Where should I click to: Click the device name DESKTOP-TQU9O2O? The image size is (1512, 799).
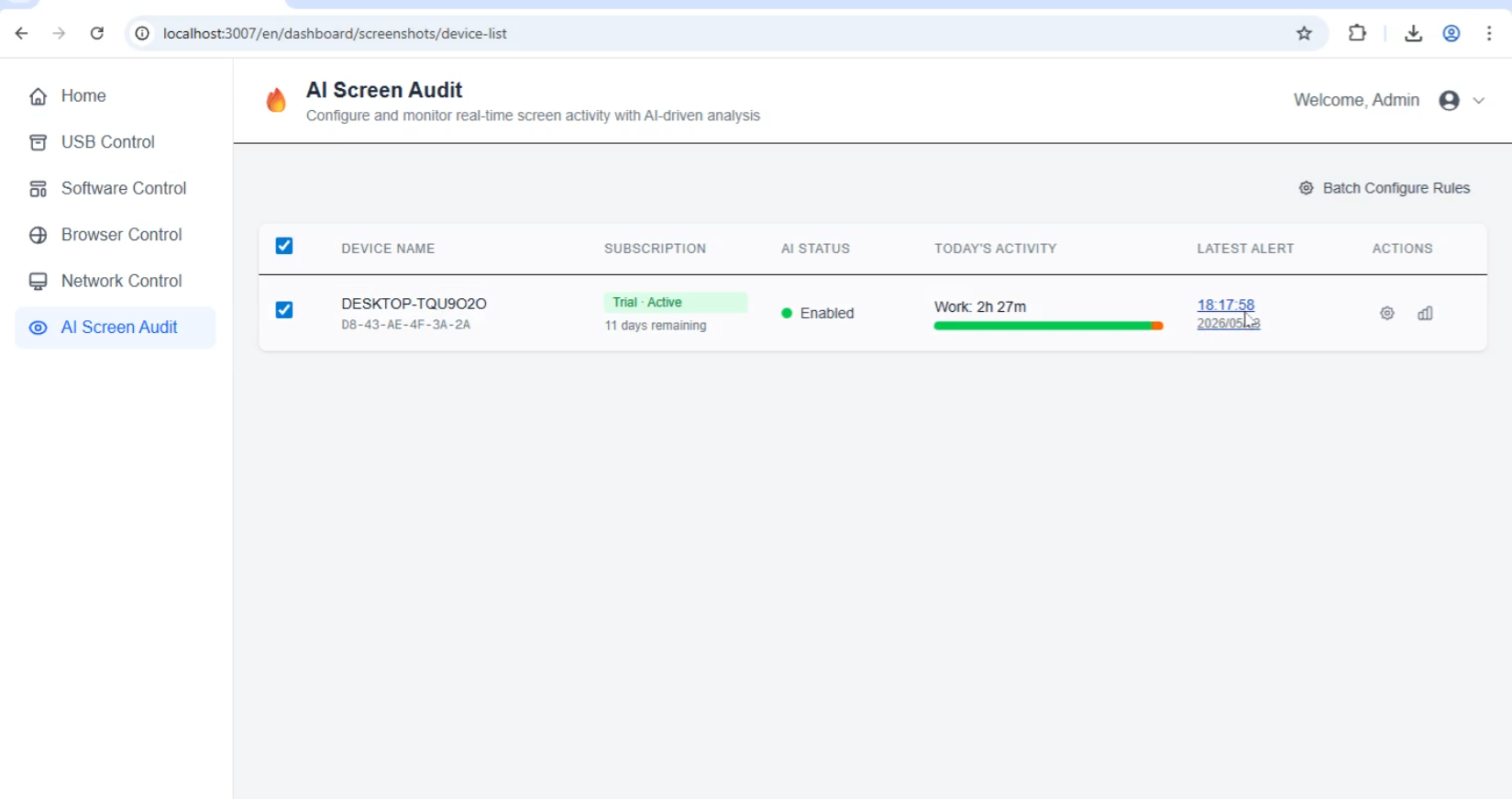(414, 304)
